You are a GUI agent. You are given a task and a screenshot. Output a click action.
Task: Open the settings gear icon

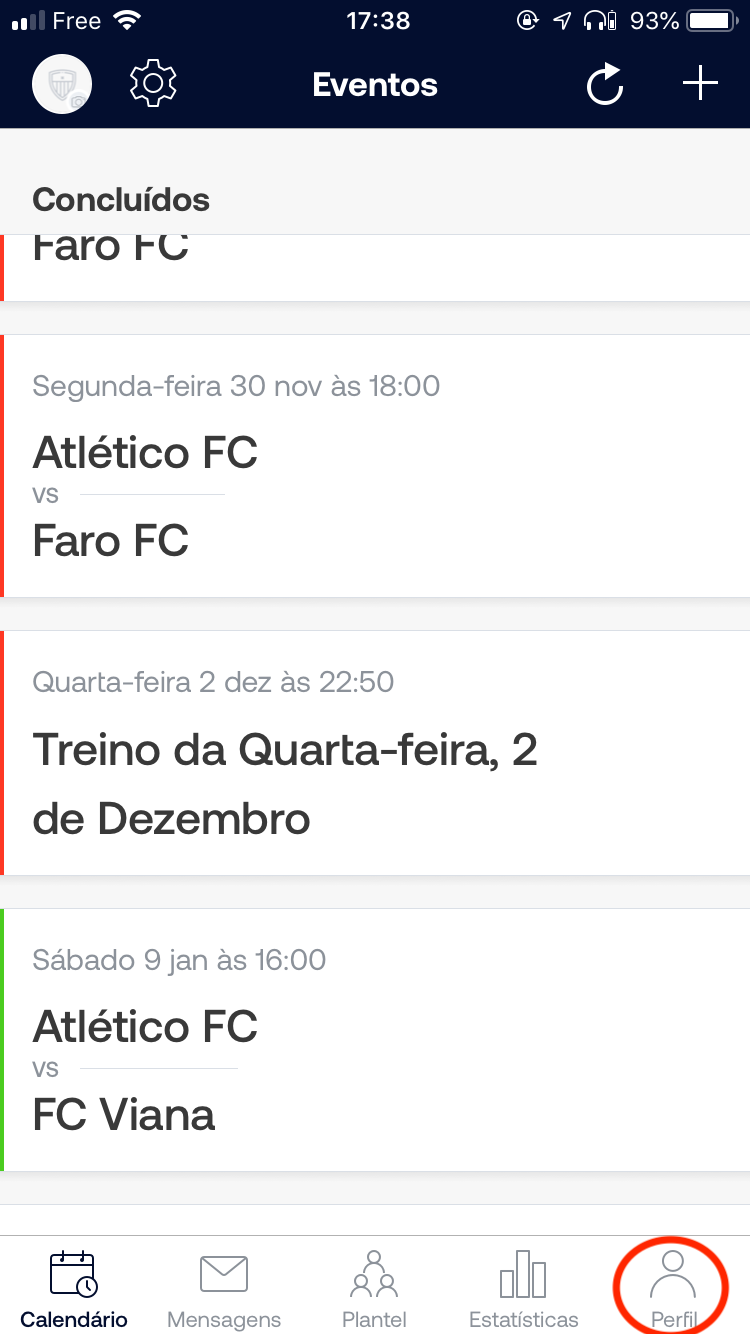point(153,84)
